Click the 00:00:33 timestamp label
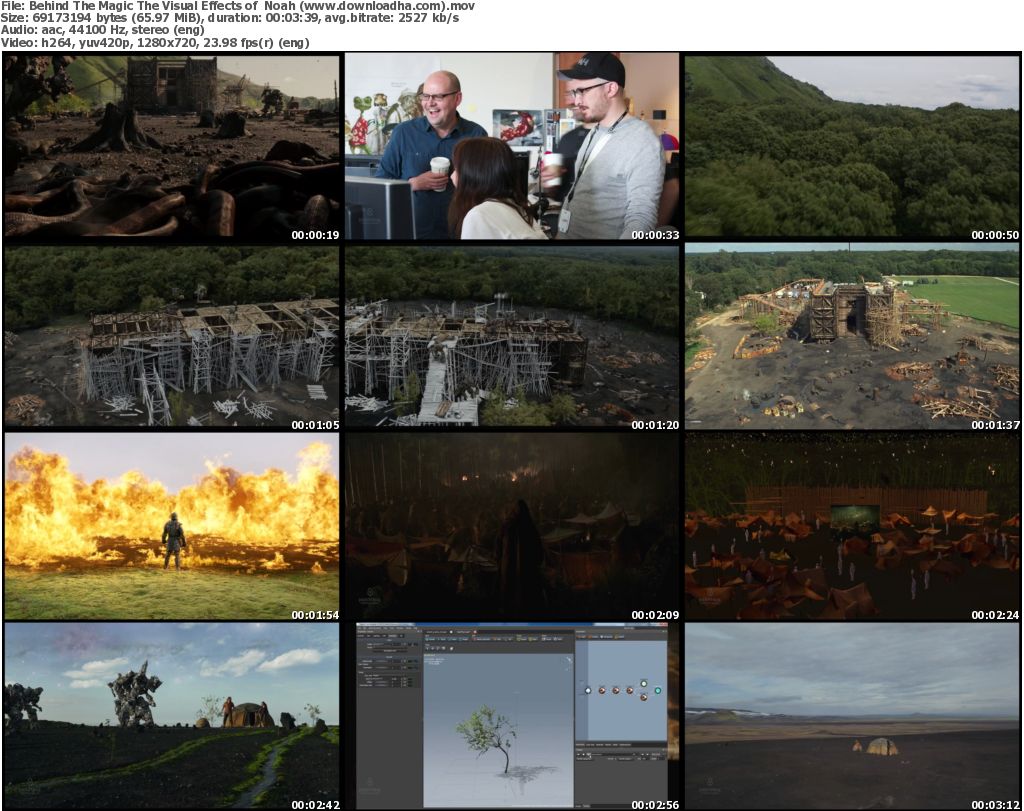The height and width of the screenshot is (811, 1024). click(x=655, y=235)
